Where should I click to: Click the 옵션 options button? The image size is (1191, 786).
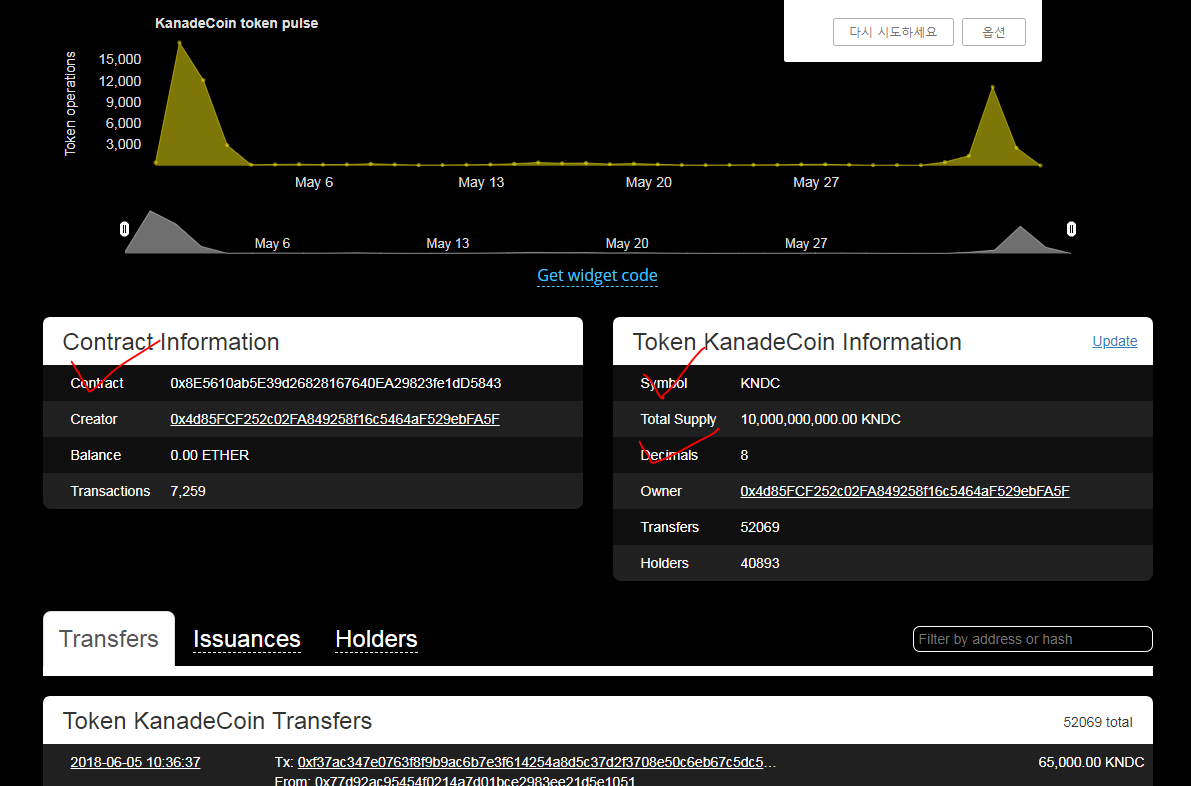pos(994,32)
